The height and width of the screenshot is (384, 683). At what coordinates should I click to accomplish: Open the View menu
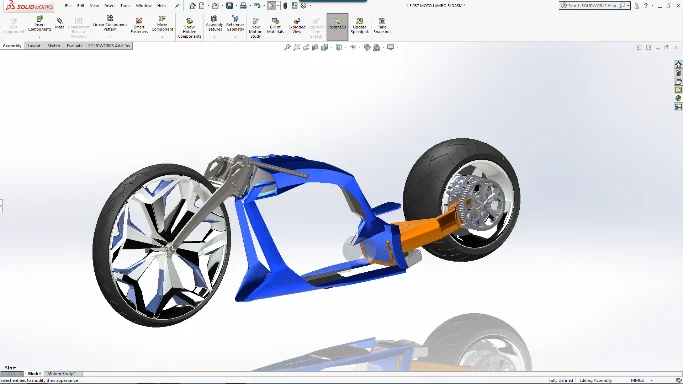pyautogui.click(x=94, y=6)
